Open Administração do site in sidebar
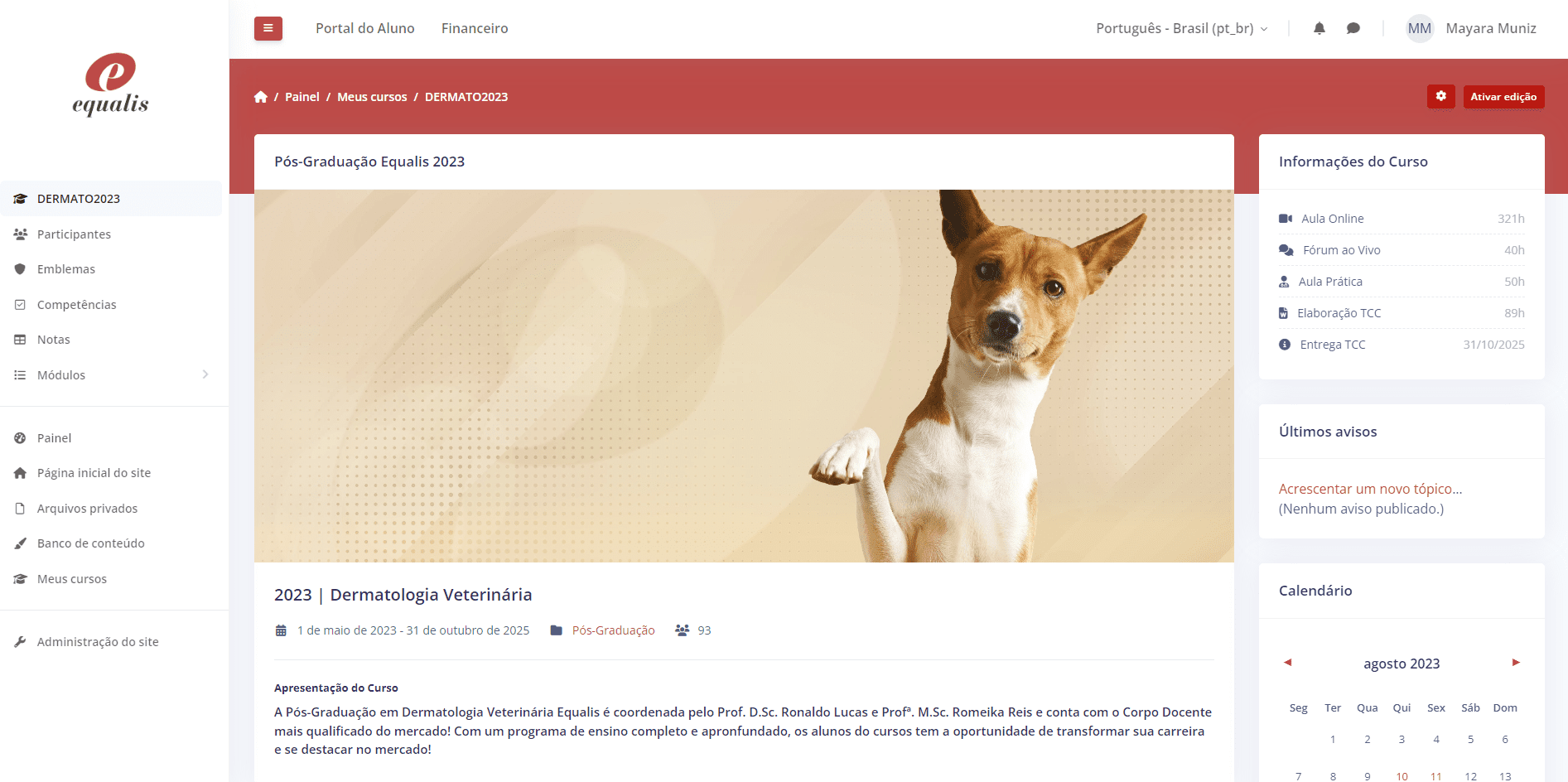Viewport: 1568px width, 782px height. point(98,642)
